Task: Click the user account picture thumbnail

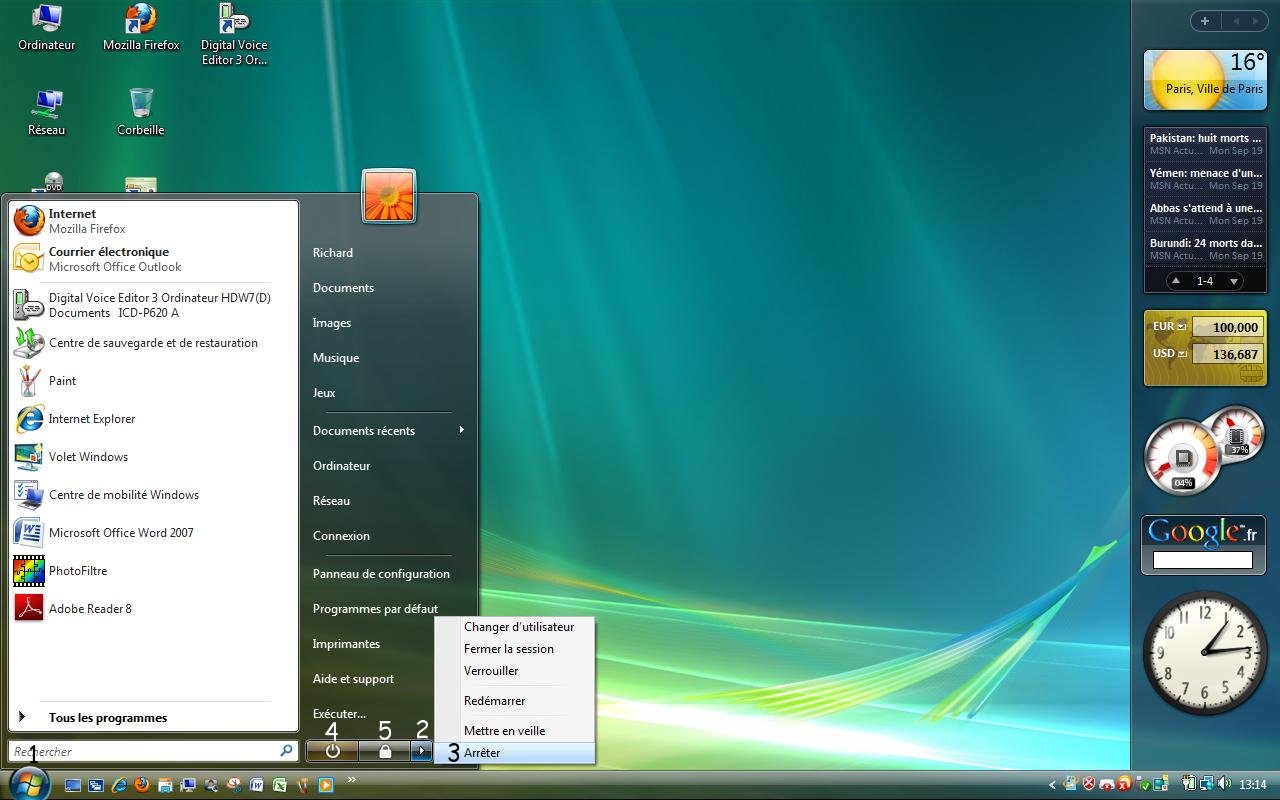Action: pos(389,196)
